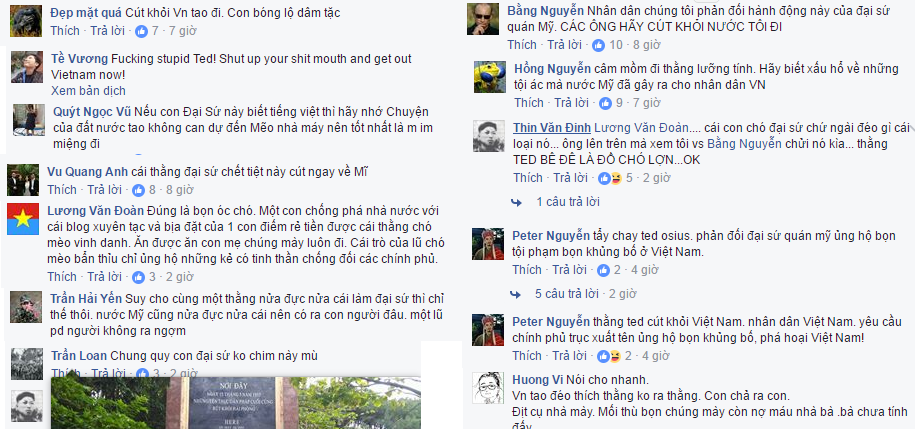
Task: Open Lương Văn Đoàn profile name
Action: [96, 211]
